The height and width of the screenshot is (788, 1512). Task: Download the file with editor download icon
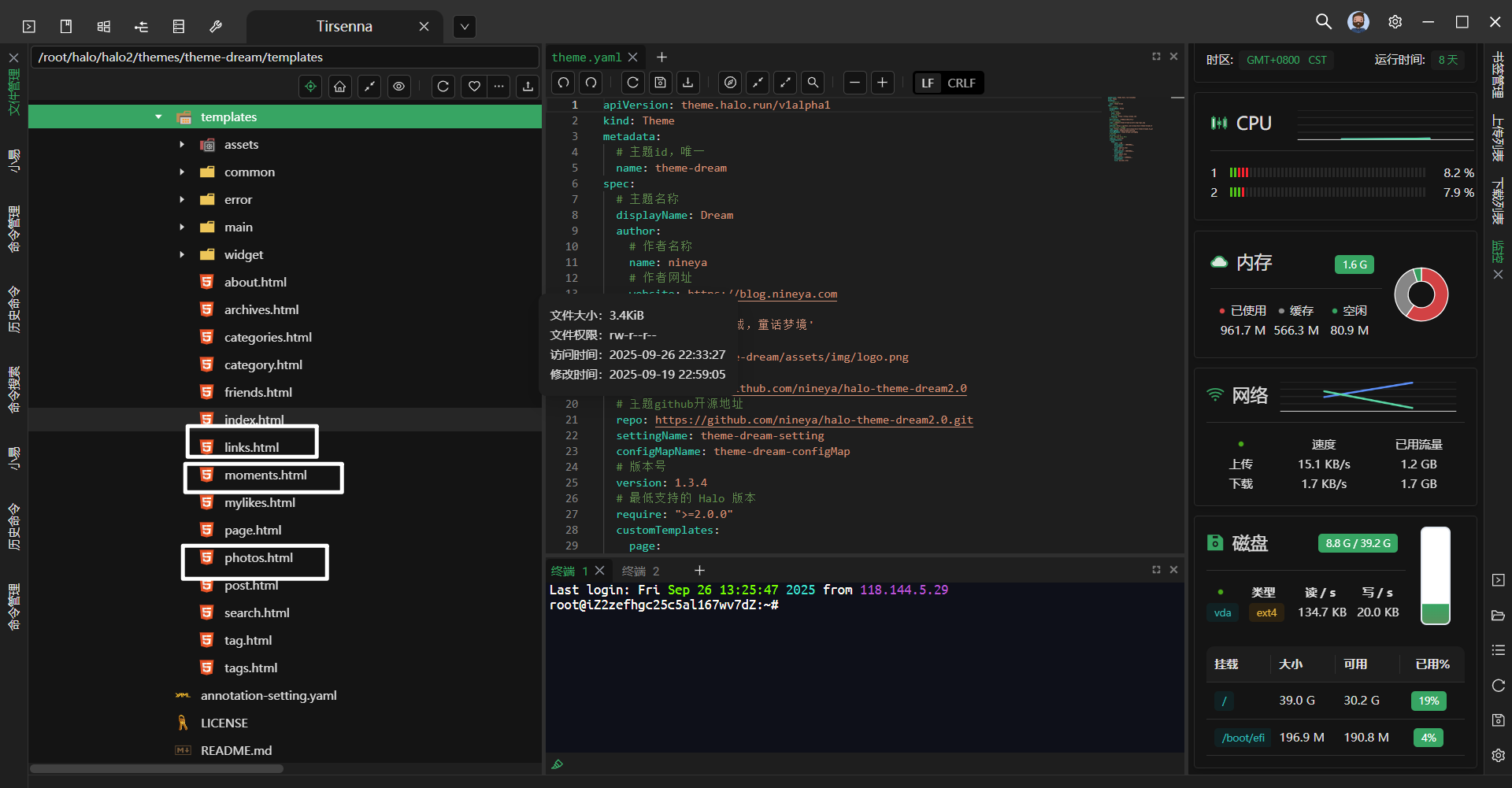[688, 83]
